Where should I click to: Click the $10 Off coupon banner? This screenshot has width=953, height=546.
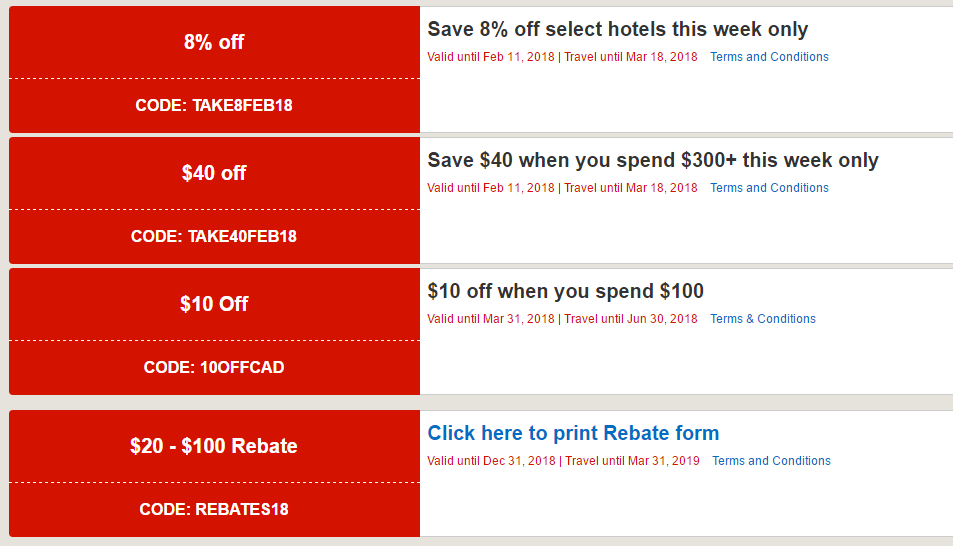coord(214,304)
